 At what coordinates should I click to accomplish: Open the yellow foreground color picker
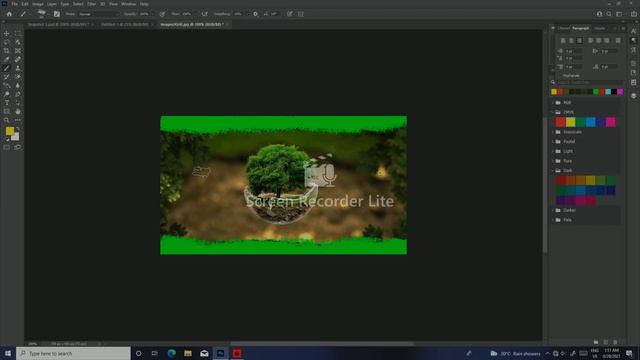pos(10,131)
